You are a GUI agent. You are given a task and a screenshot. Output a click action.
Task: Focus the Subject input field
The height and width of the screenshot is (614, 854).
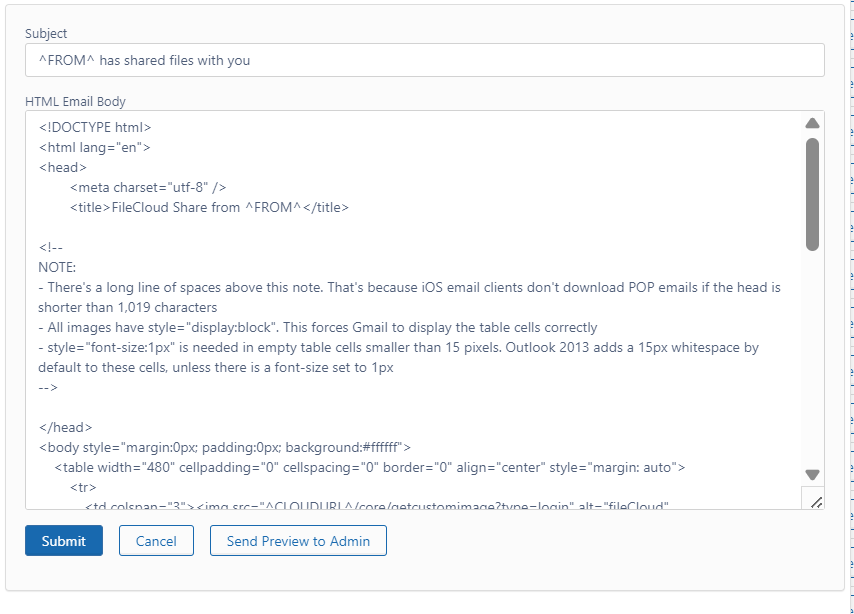[424, 60]
